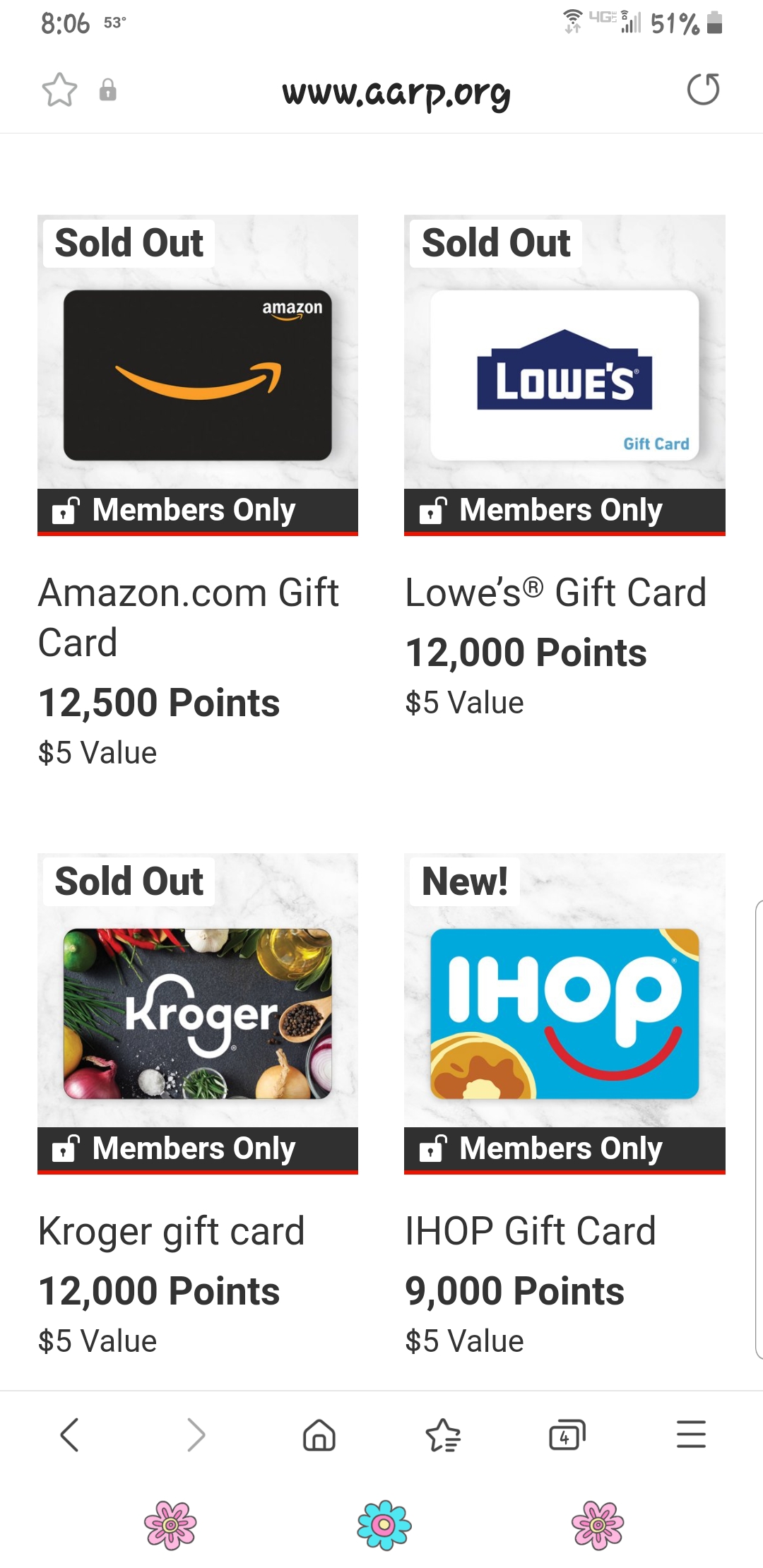Tap the secure connection padlock icon
763x1568 pixels.
(x=107, y=90)
